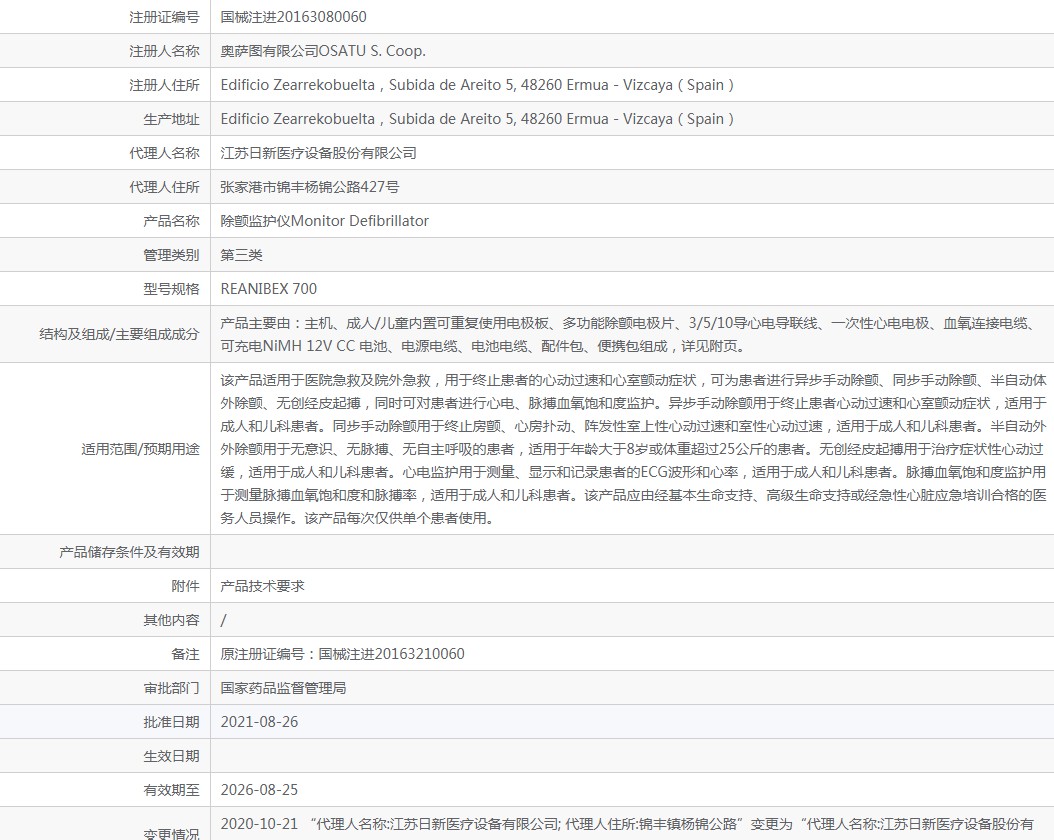Click agent address 张家港市锦丰杨锦公路427号
The image size is (1054, 840).
(310, 187)
